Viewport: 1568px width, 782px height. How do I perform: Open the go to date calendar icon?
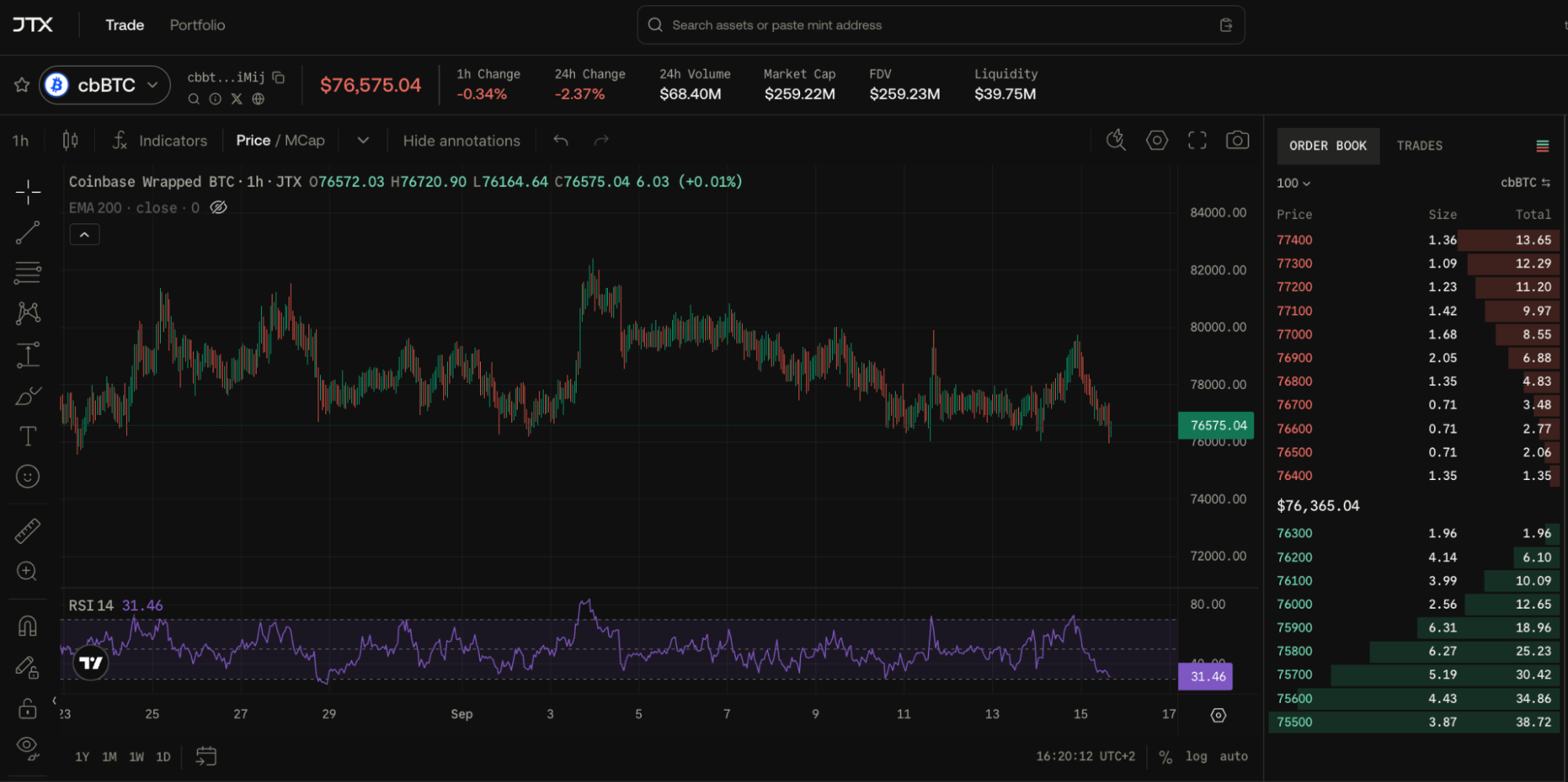206,756
